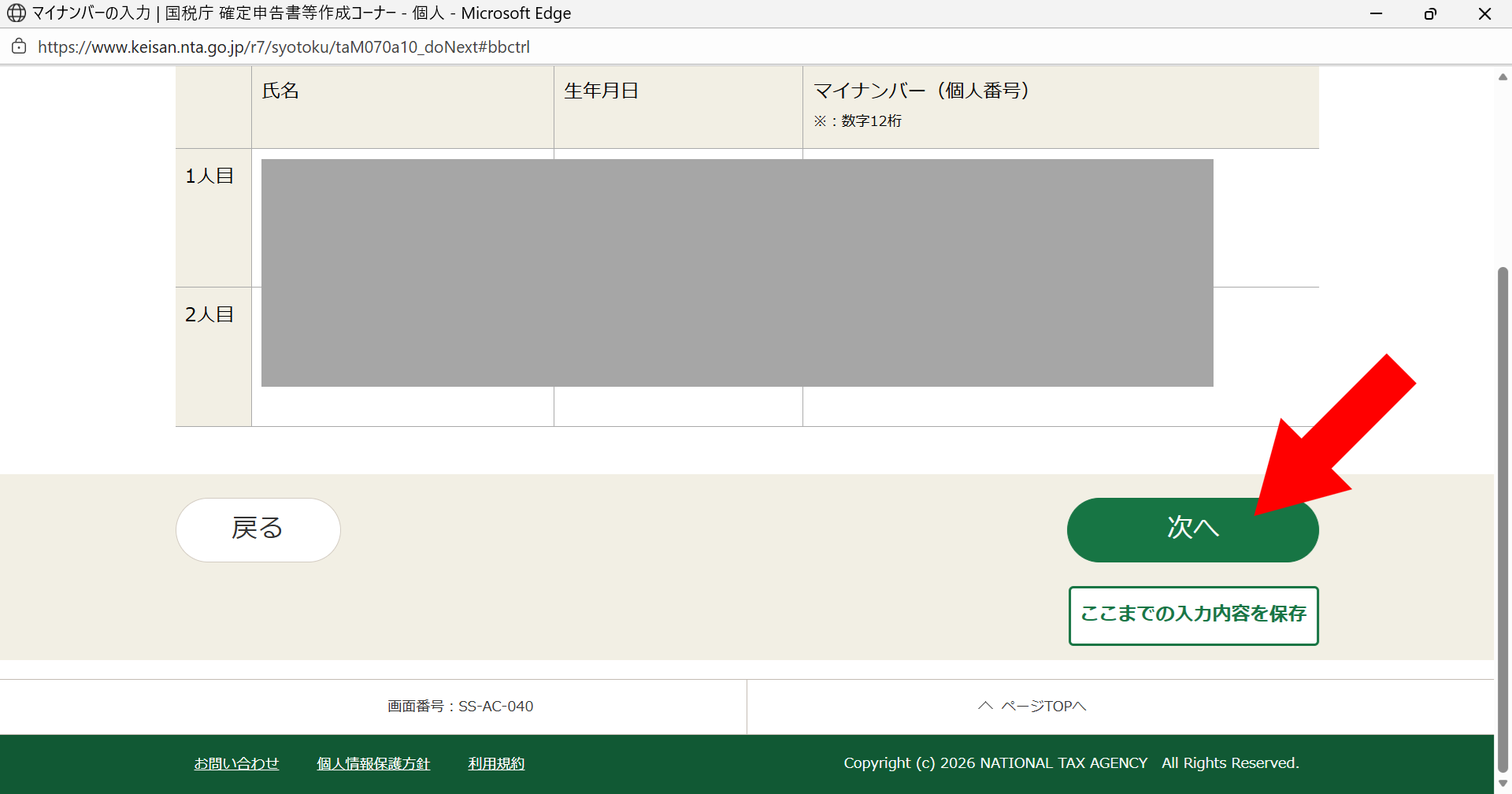Jump to top via ページTOPへ link

(x=1043, y=707)
